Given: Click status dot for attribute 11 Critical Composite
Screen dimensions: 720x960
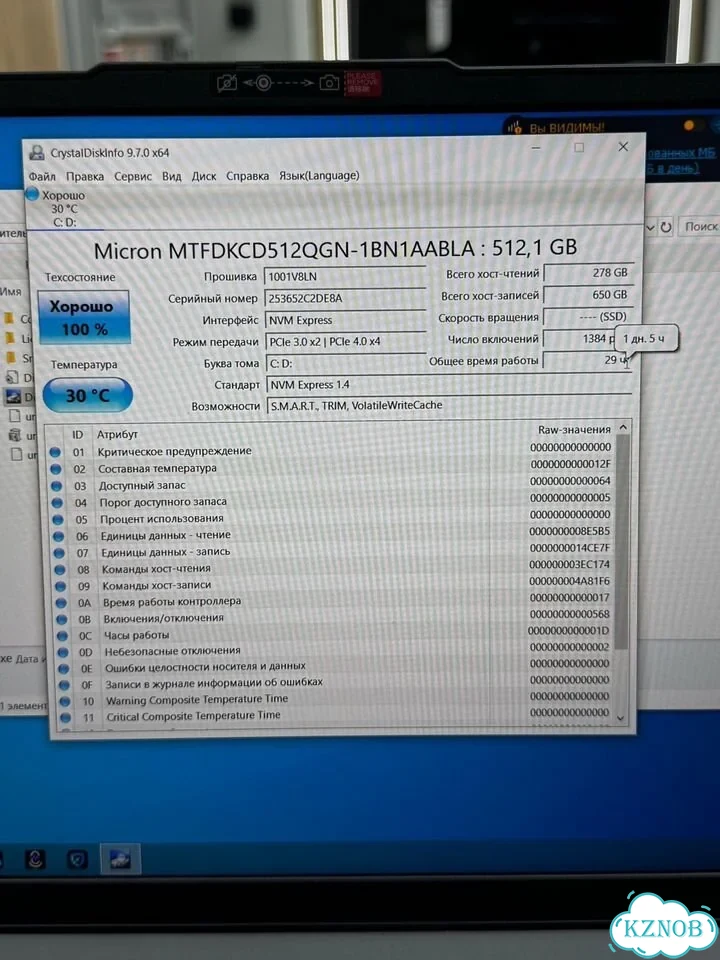Looking at the screenshot, I should (65, 718).
